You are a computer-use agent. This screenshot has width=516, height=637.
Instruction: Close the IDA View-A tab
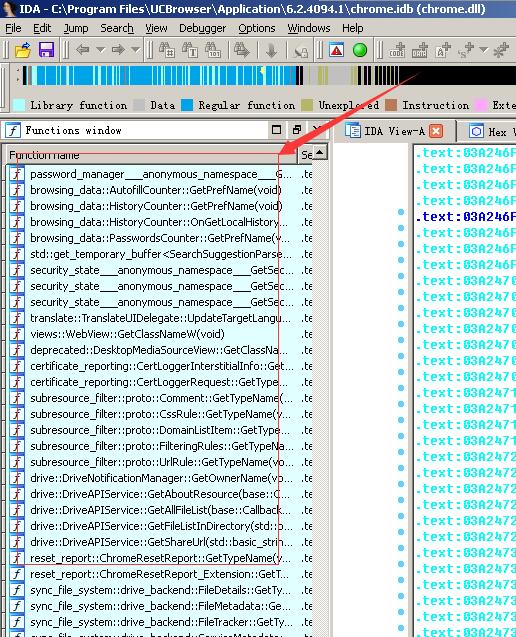[436, 131]
